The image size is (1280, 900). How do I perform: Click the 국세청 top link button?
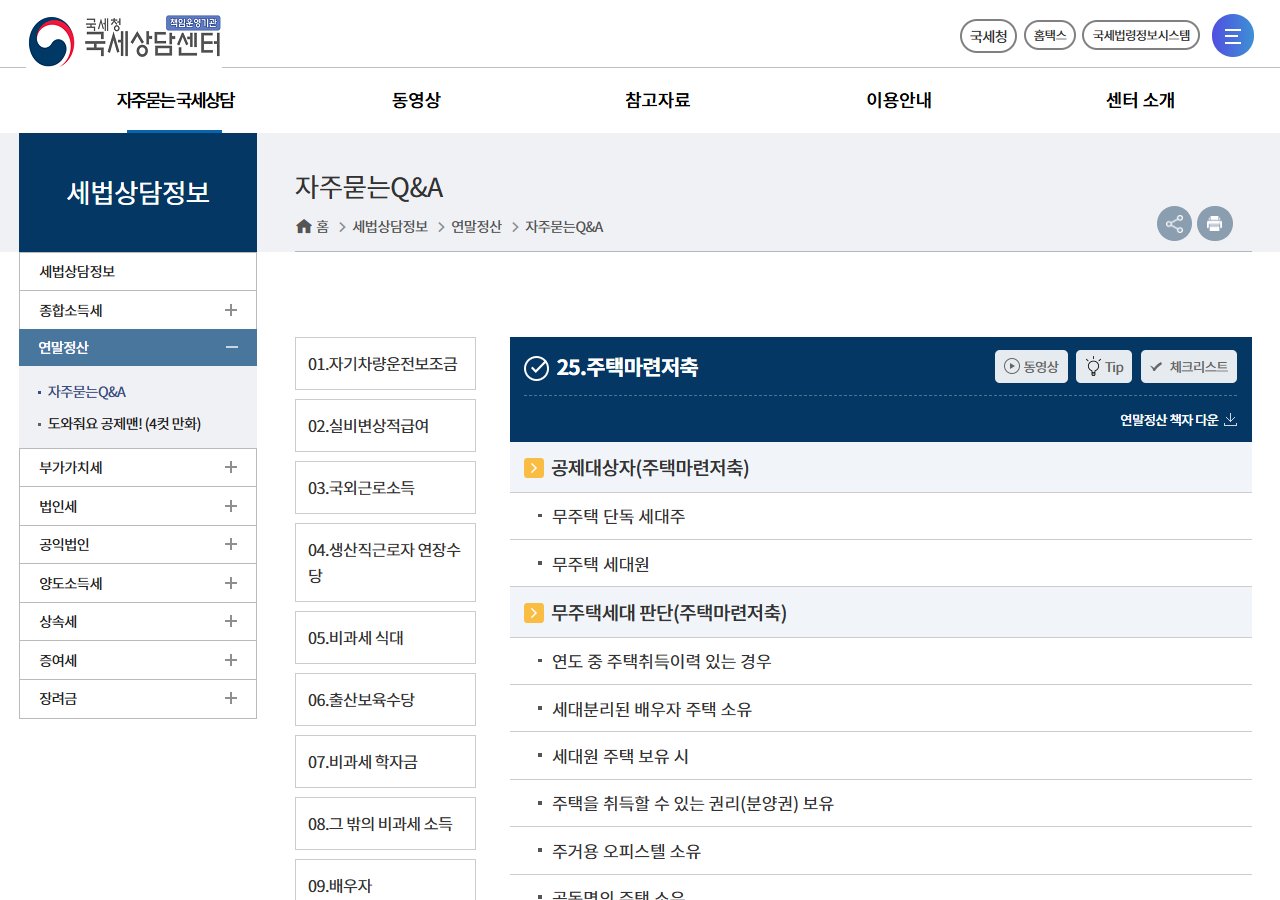[988, 36]
